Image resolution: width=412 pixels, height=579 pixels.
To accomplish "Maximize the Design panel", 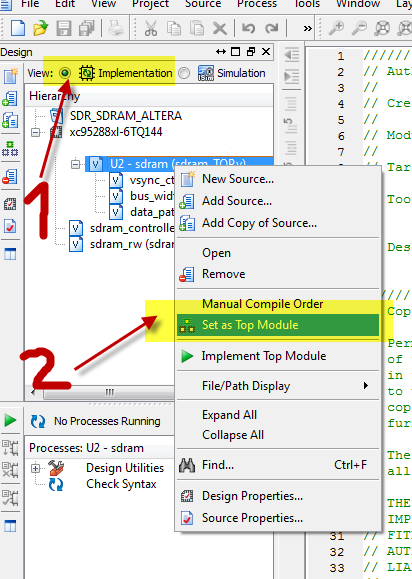I will [235, 52].
